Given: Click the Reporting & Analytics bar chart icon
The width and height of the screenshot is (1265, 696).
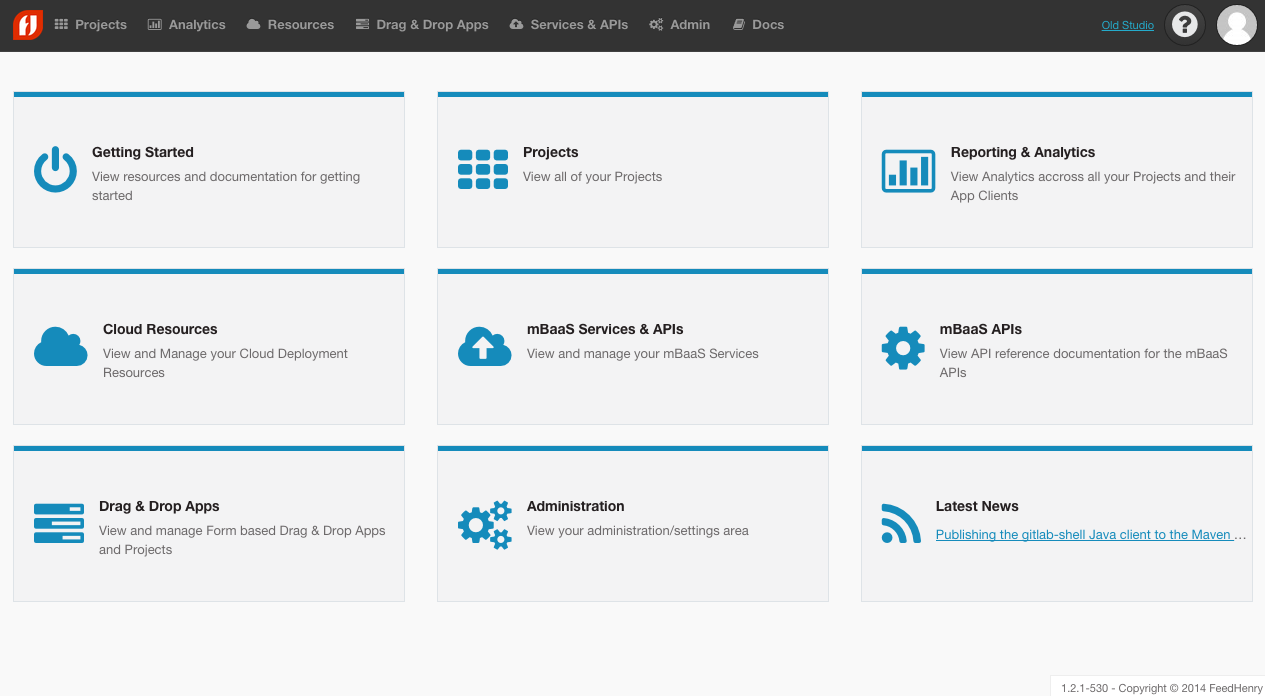Looking at the screenshot, I should pyautogui.click(x=908, y=170).
